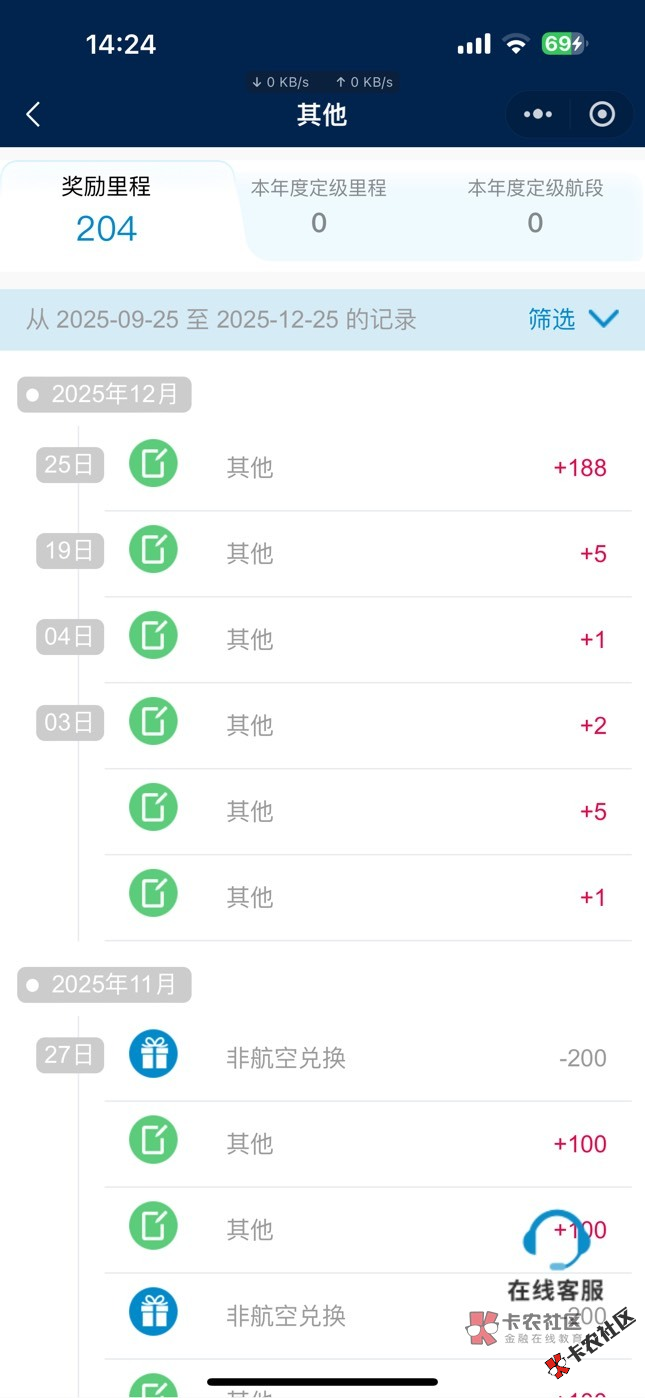This screenshot has height=1398, width=645.
Task: Tap green note icon on 04日 entry
Action: click(x=153, y=637)
